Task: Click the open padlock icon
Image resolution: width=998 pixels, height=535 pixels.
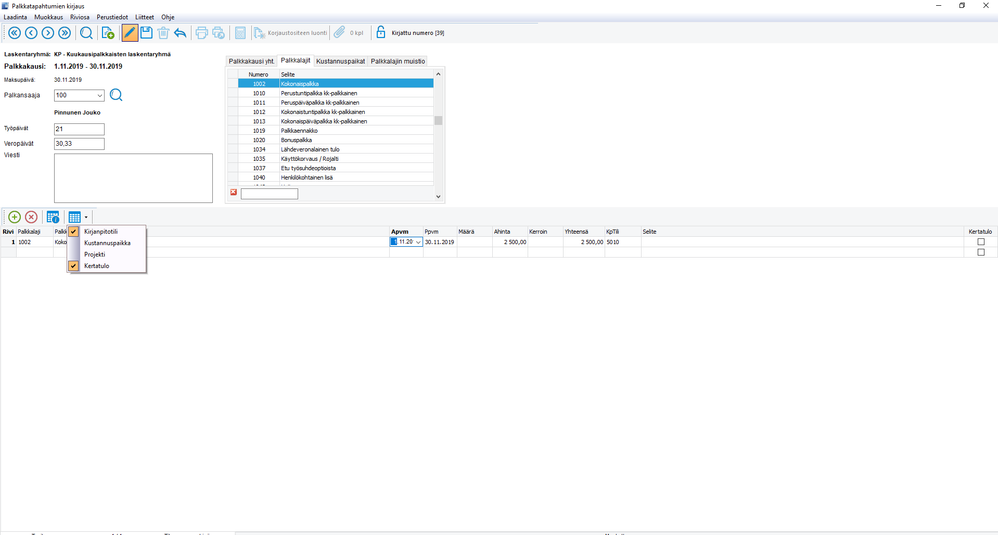Action: tap(381, 32)
